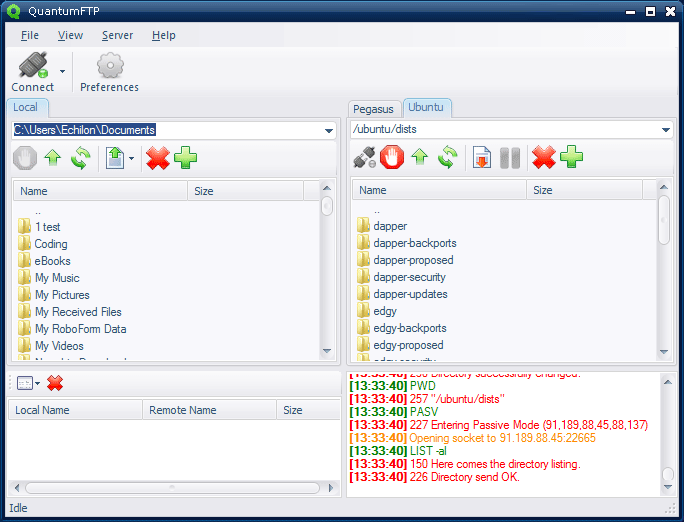Open the upload icon dropdown arrow
This screenshot has width=684, height=522.
131,158
